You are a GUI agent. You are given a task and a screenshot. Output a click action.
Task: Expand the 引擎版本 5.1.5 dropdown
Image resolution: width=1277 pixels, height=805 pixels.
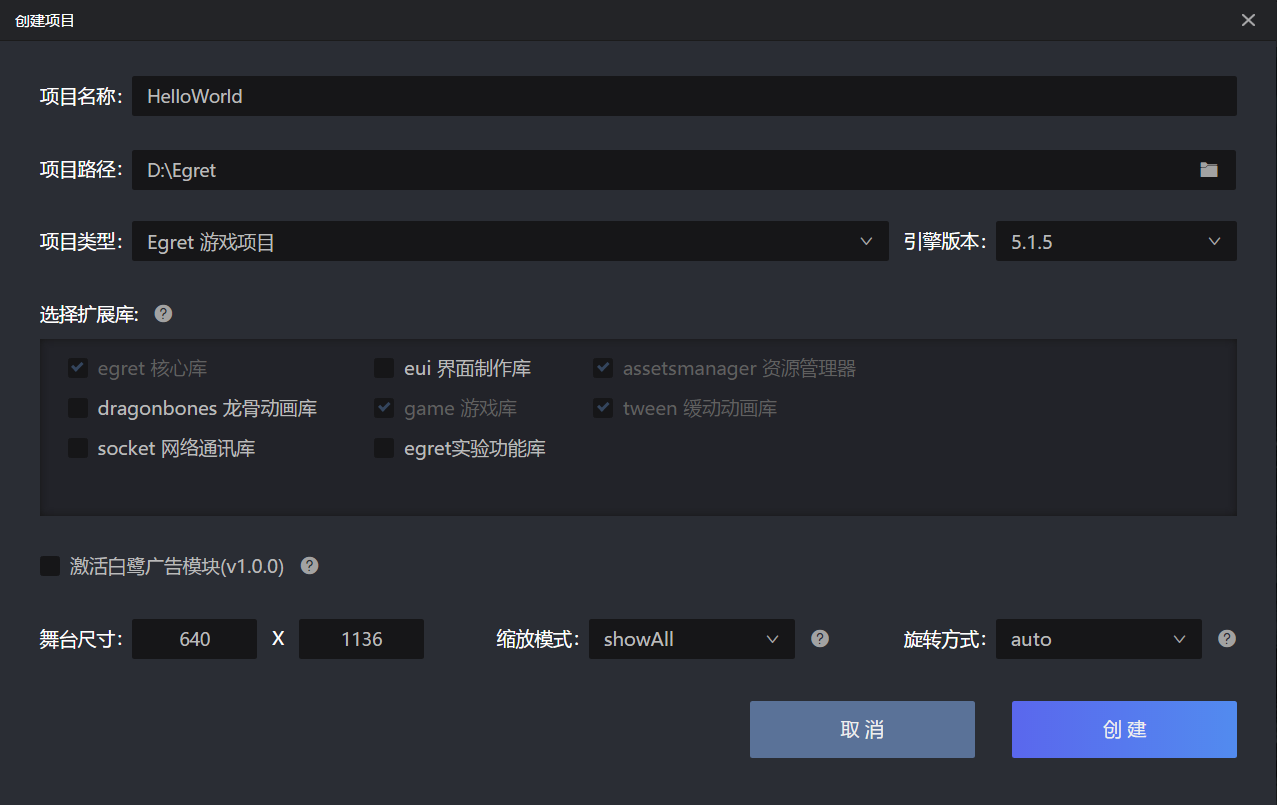click(1115, 241)
